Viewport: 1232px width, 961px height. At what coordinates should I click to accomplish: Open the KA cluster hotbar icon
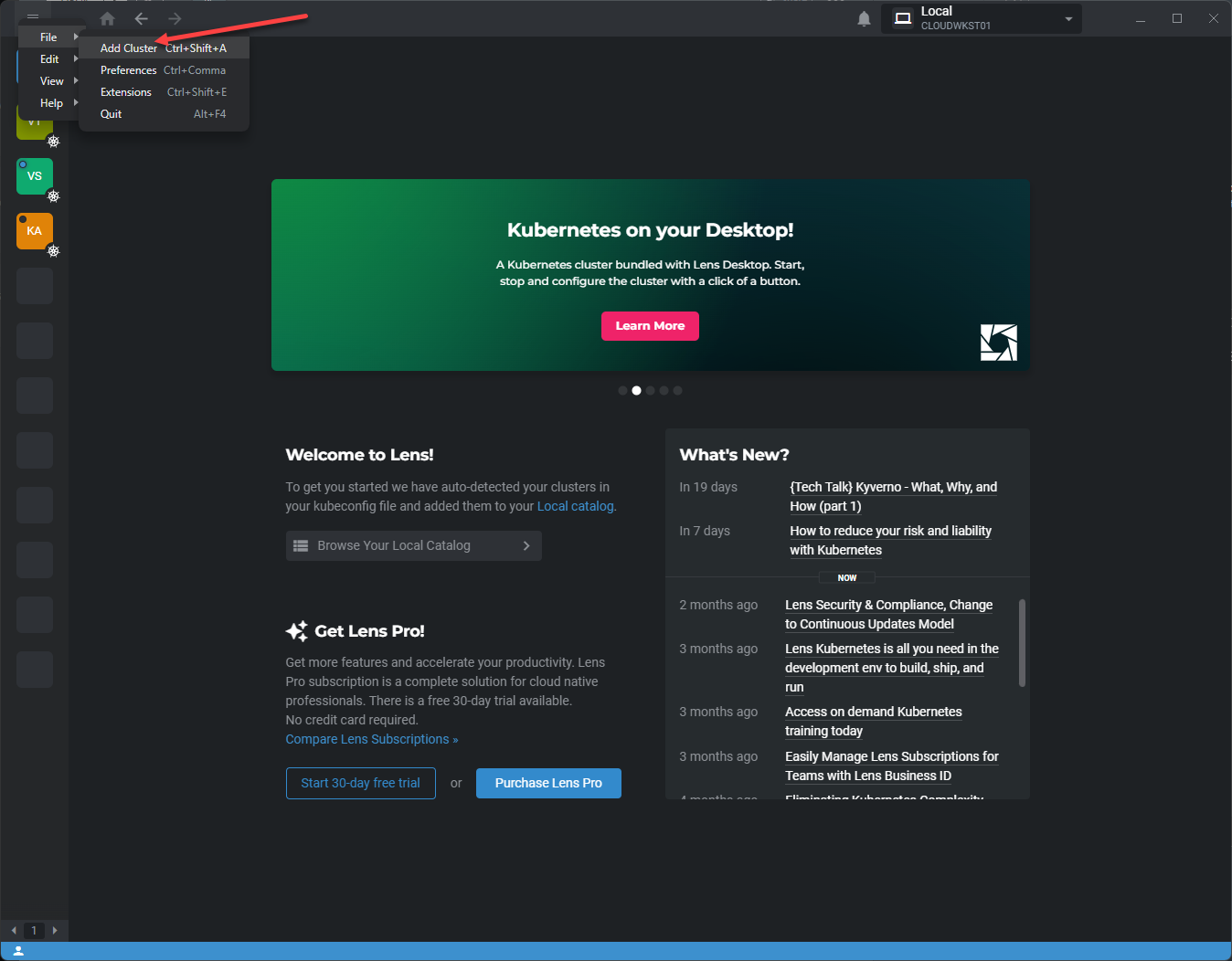click(35, 231)
